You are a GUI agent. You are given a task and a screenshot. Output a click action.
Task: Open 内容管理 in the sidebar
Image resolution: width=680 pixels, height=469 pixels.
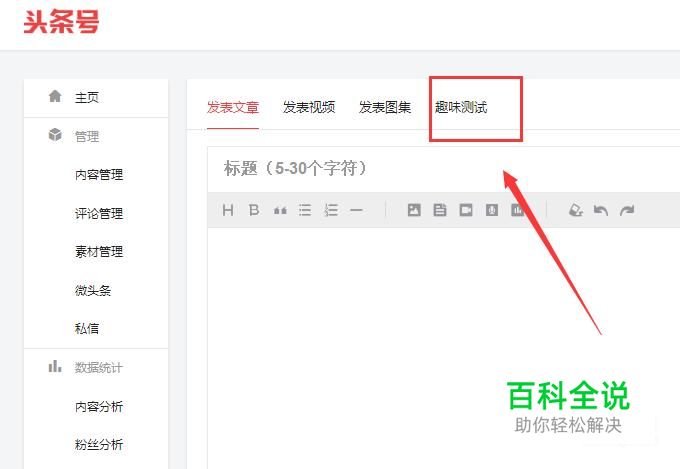[x=99, y=174]
